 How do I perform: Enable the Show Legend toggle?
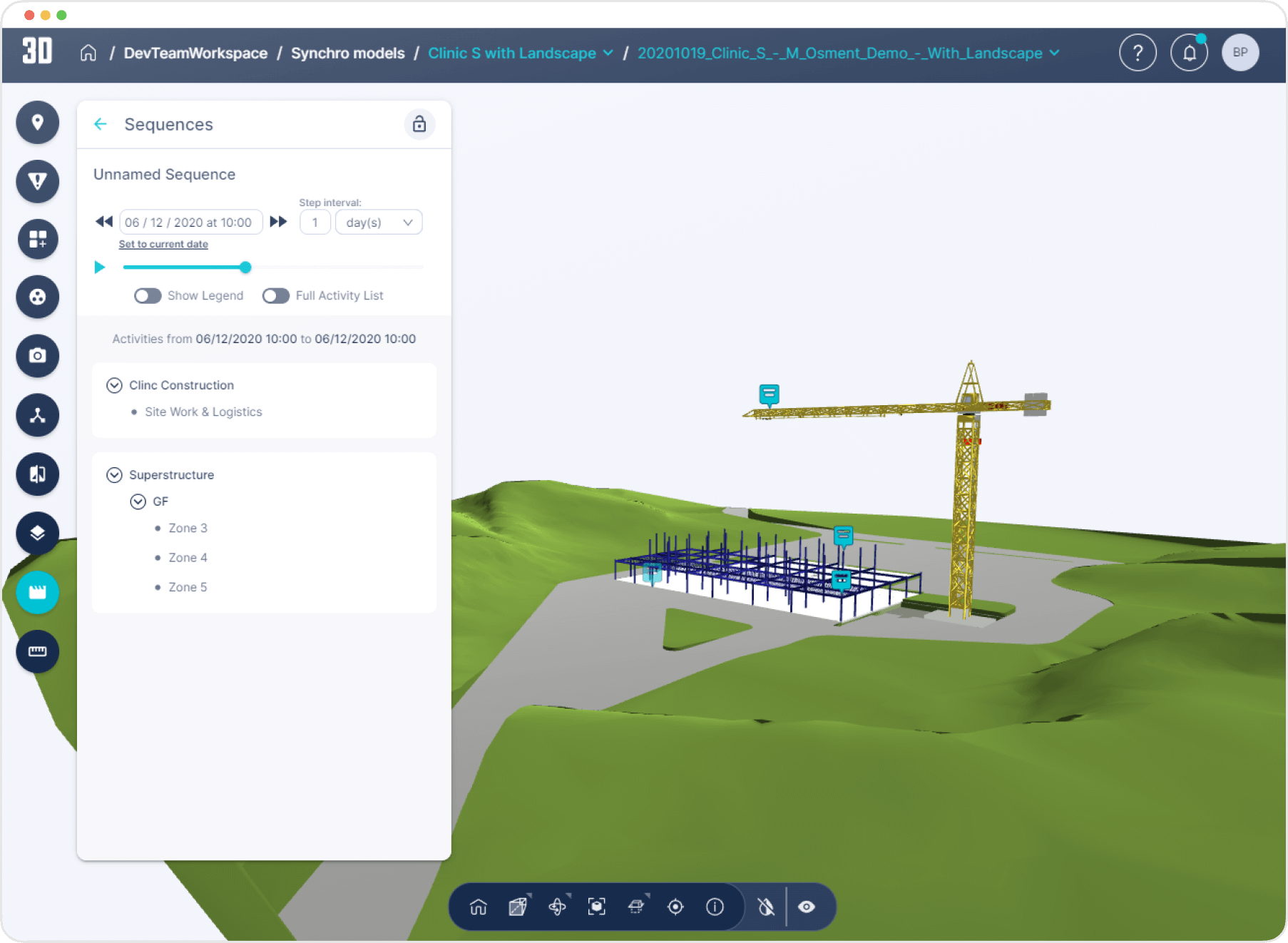[148, 295]
